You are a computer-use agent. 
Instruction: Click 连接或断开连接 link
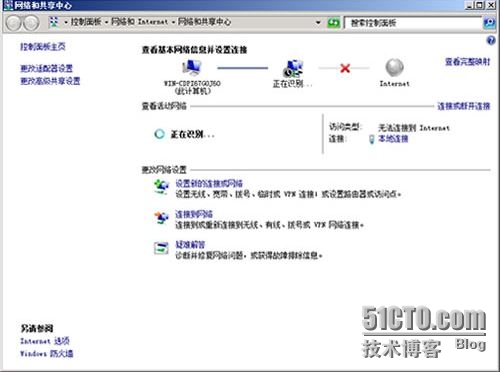[x=464, y=106]
